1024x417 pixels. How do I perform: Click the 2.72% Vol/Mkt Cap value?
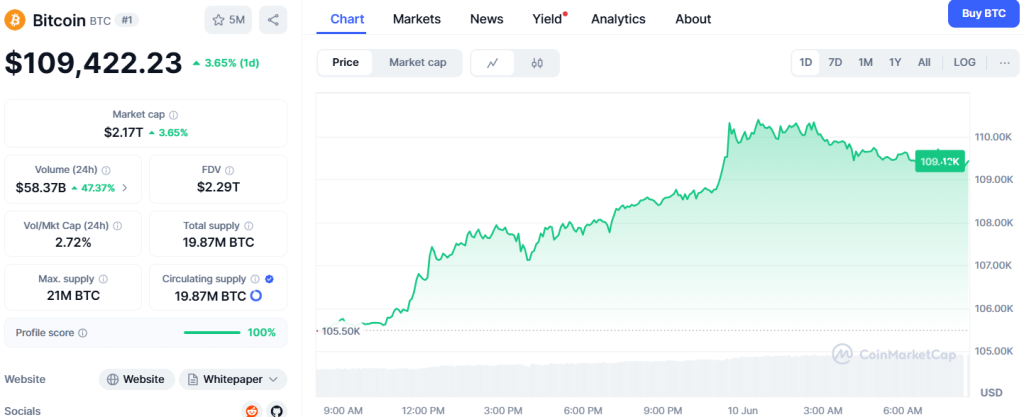[74, 243]
